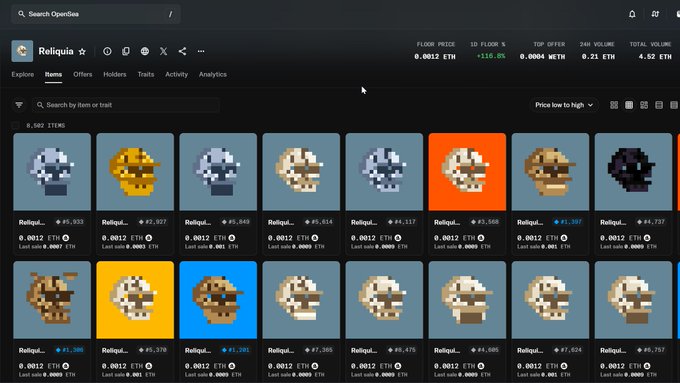680x383 pixels.
Task: Open the silver skull thumbnail ranked #5,933
Action: (x=52, y=172)
